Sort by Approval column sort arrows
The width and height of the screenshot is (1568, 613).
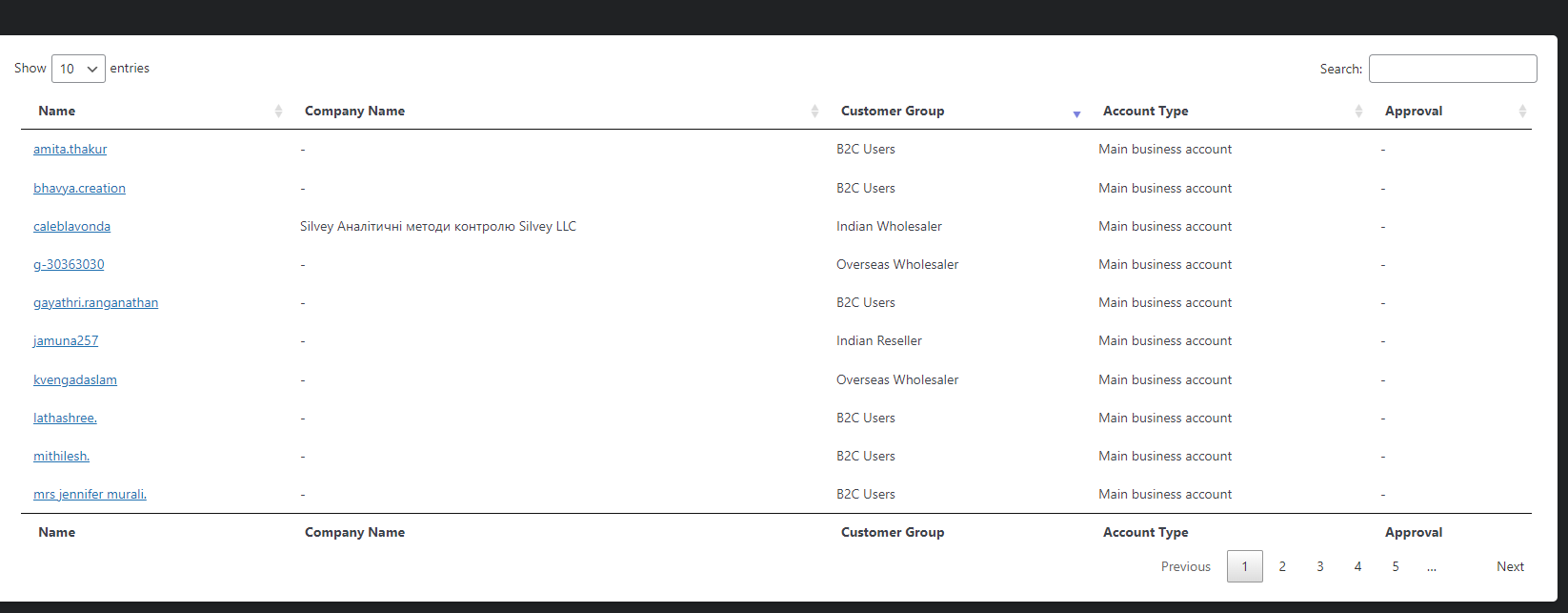[x=1522, y=112]
